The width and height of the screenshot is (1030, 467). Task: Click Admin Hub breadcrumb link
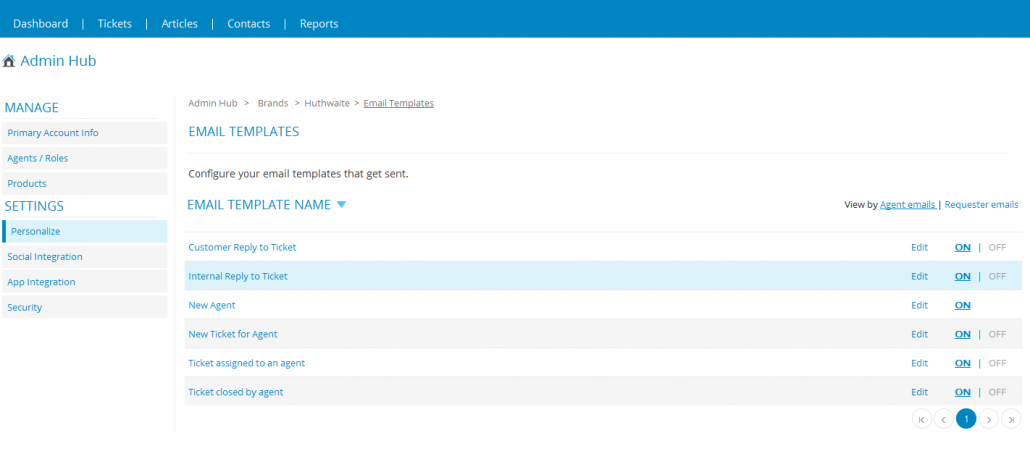point(213,103)
